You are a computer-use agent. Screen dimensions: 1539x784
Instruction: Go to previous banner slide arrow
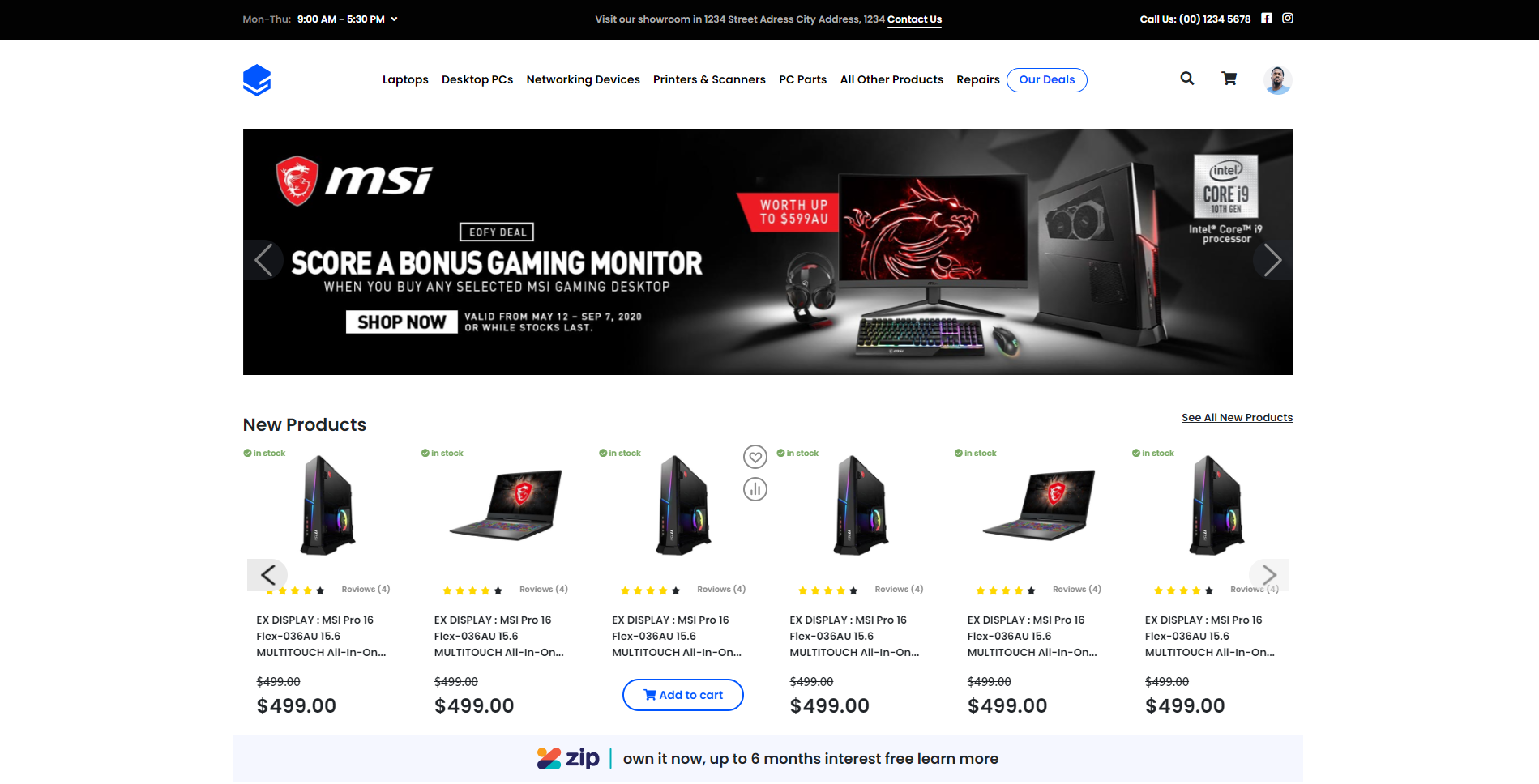tap(263, 260)
